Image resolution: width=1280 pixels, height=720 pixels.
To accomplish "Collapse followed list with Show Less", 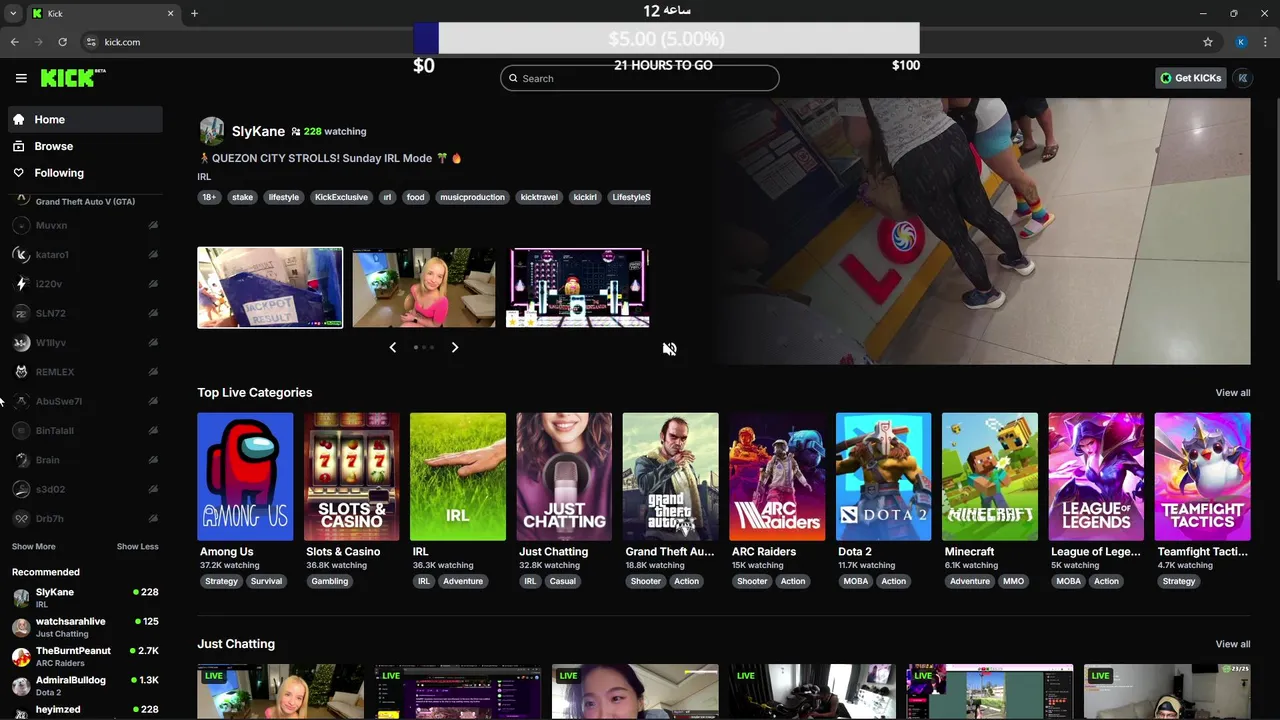I will pos(138,547).
